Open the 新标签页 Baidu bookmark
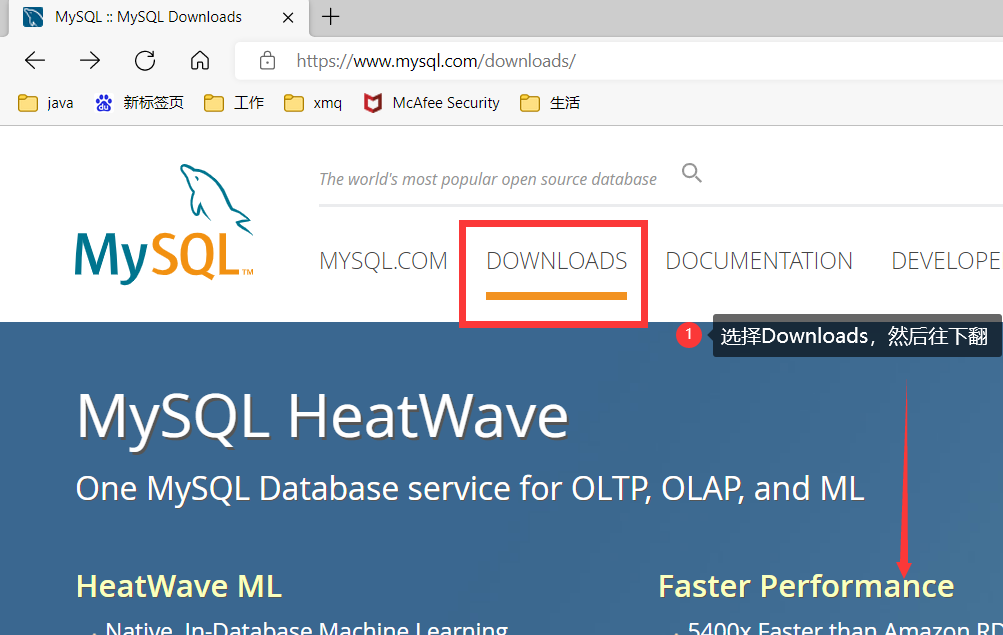The image size is (1003, 635). click(x=139, y=103)
